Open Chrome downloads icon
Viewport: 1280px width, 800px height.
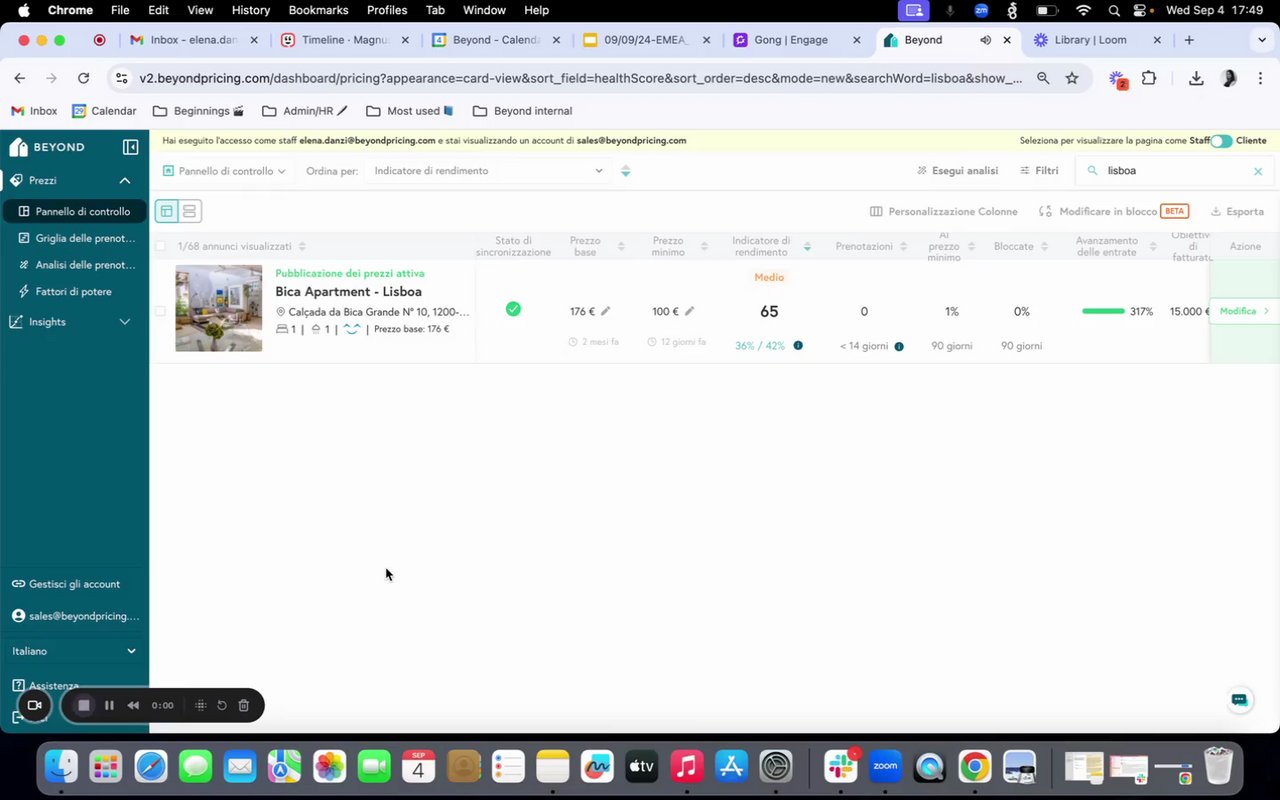(1196, 78)
